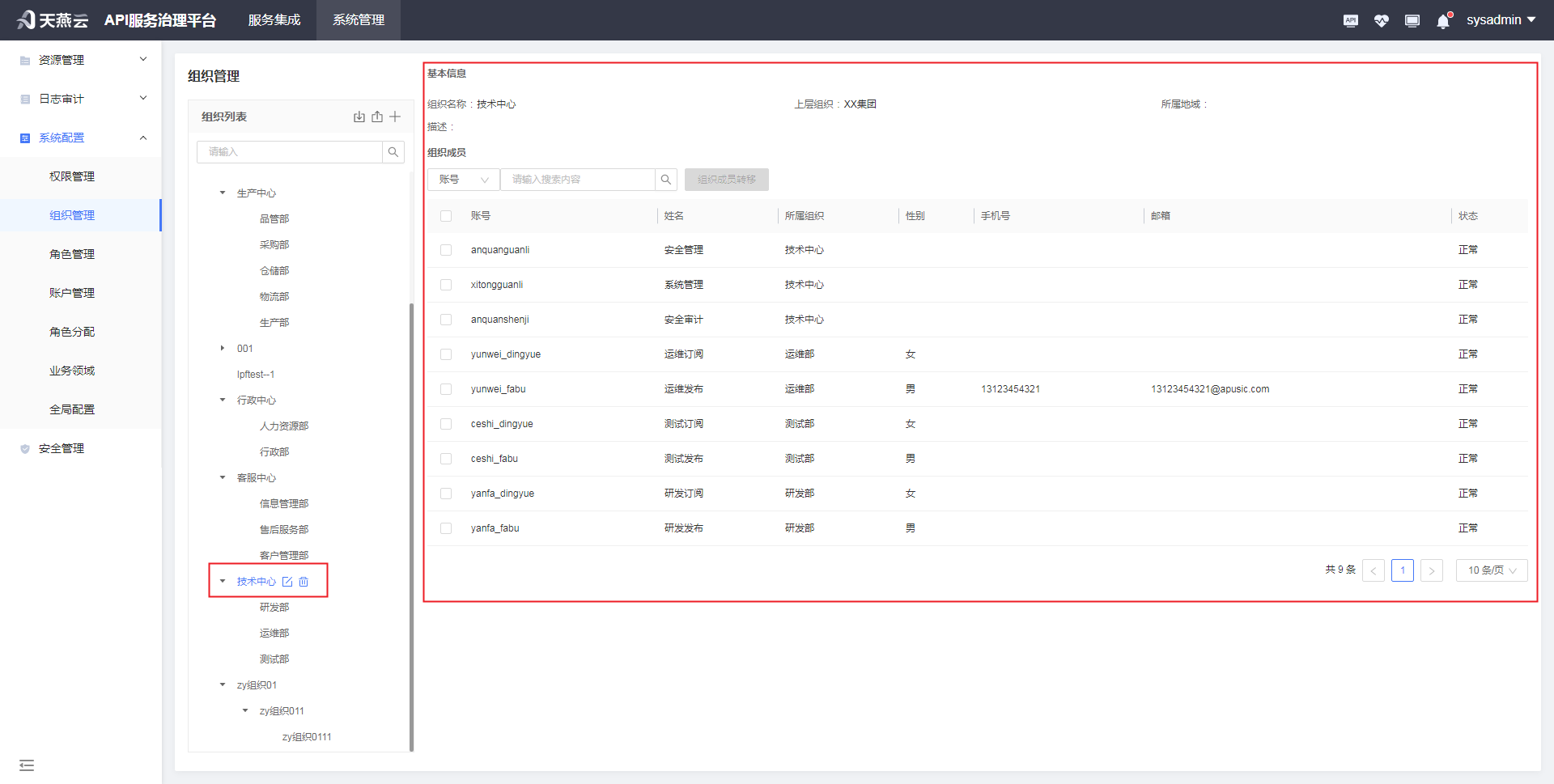Screen dimensions: 1554x784
Task: Open the 10 条/页 page size dropdown
Action: (1491, 570)
